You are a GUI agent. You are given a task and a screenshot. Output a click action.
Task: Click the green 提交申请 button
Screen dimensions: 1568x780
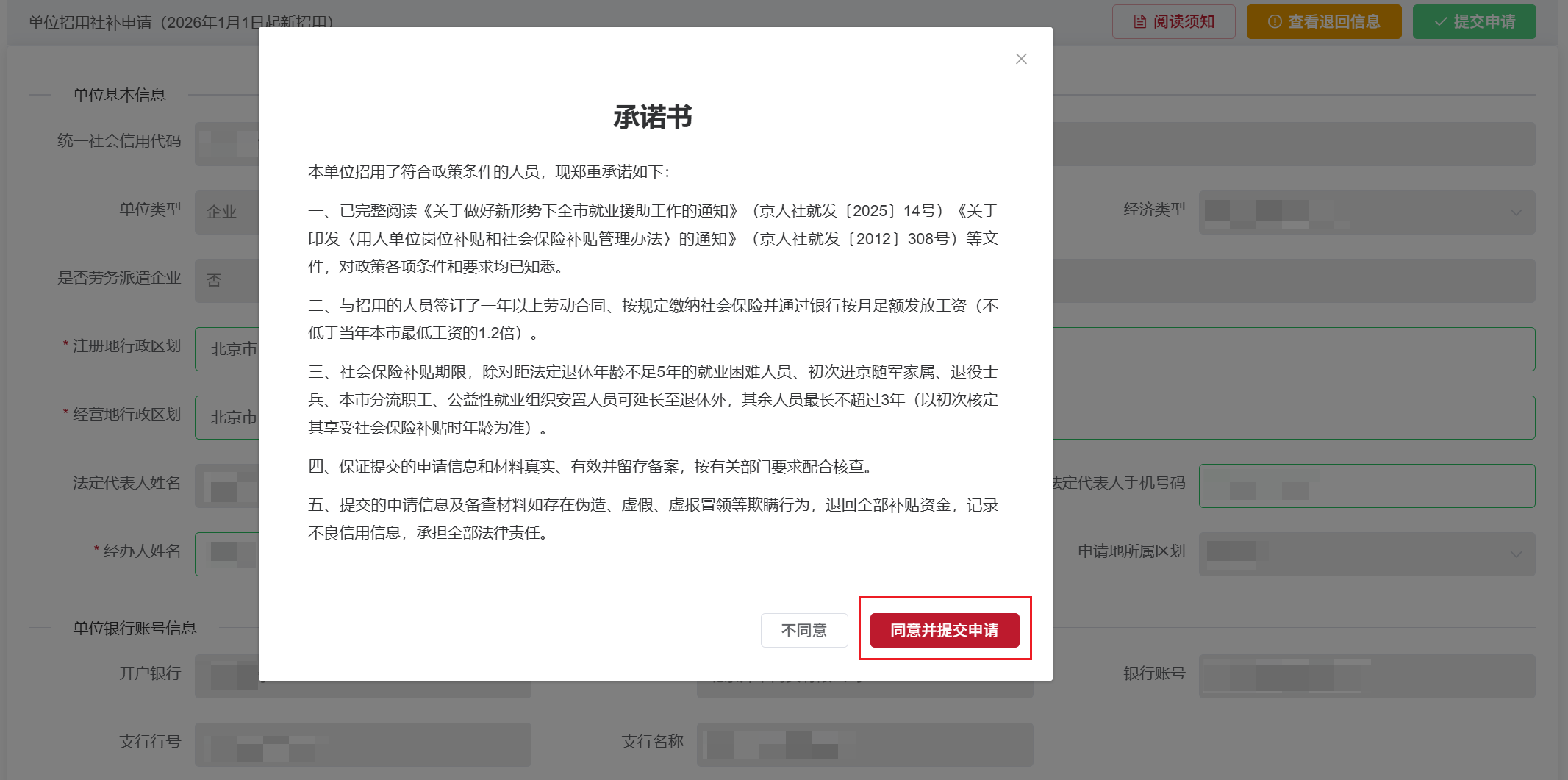(1474, 21)
